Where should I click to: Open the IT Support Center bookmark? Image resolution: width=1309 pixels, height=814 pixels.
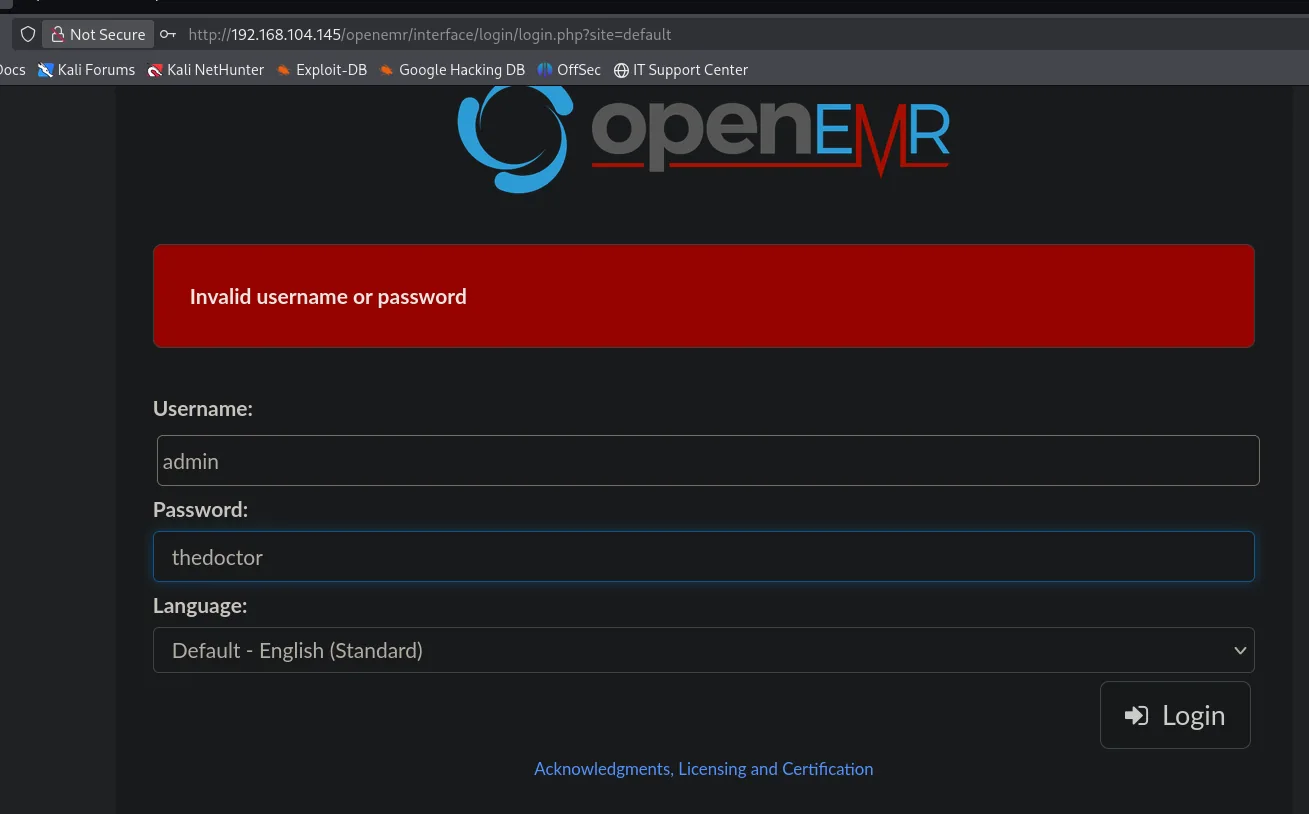pos(681,70)
